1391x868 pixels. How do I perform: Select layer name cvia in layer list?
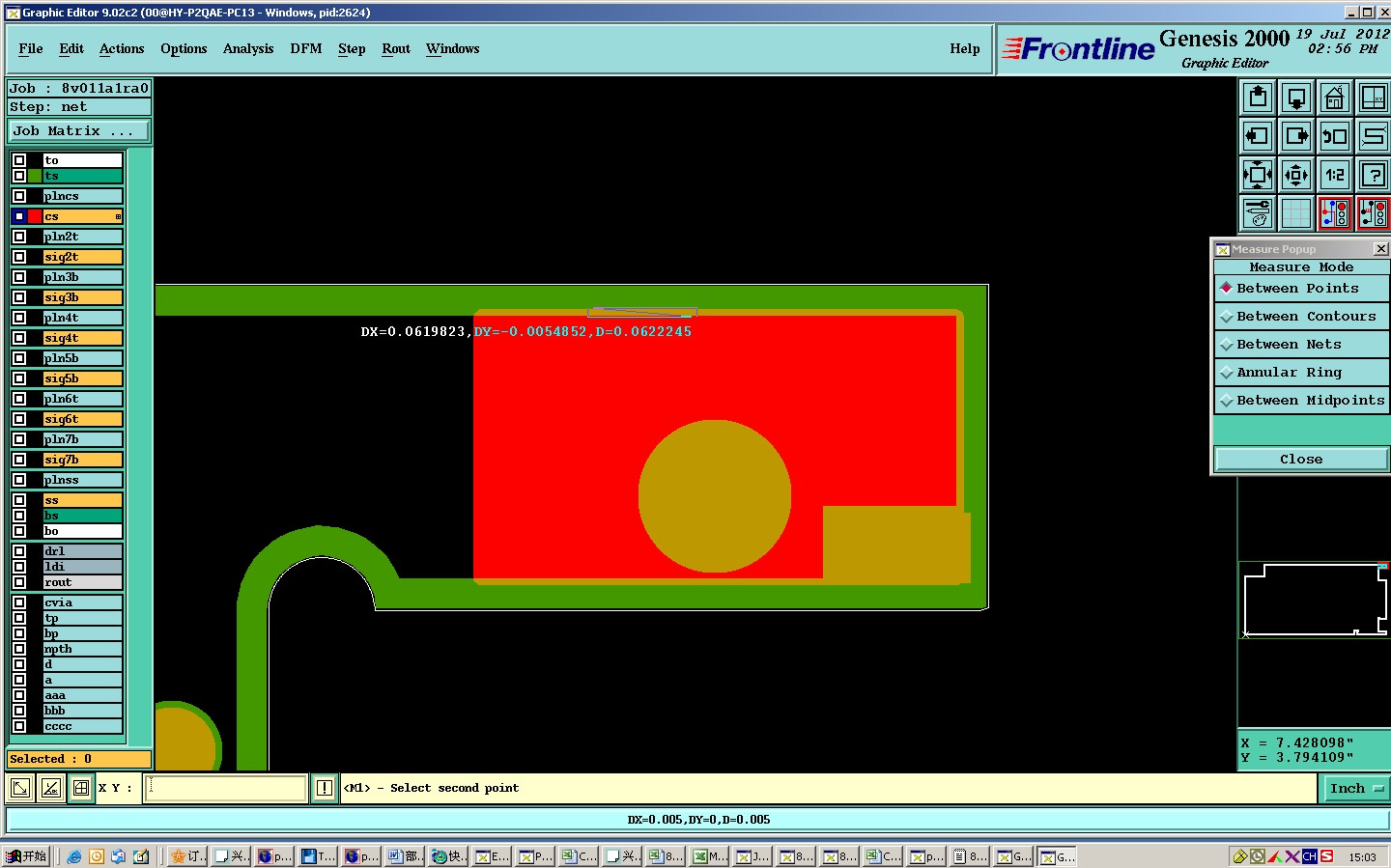(x=82, y=602)
